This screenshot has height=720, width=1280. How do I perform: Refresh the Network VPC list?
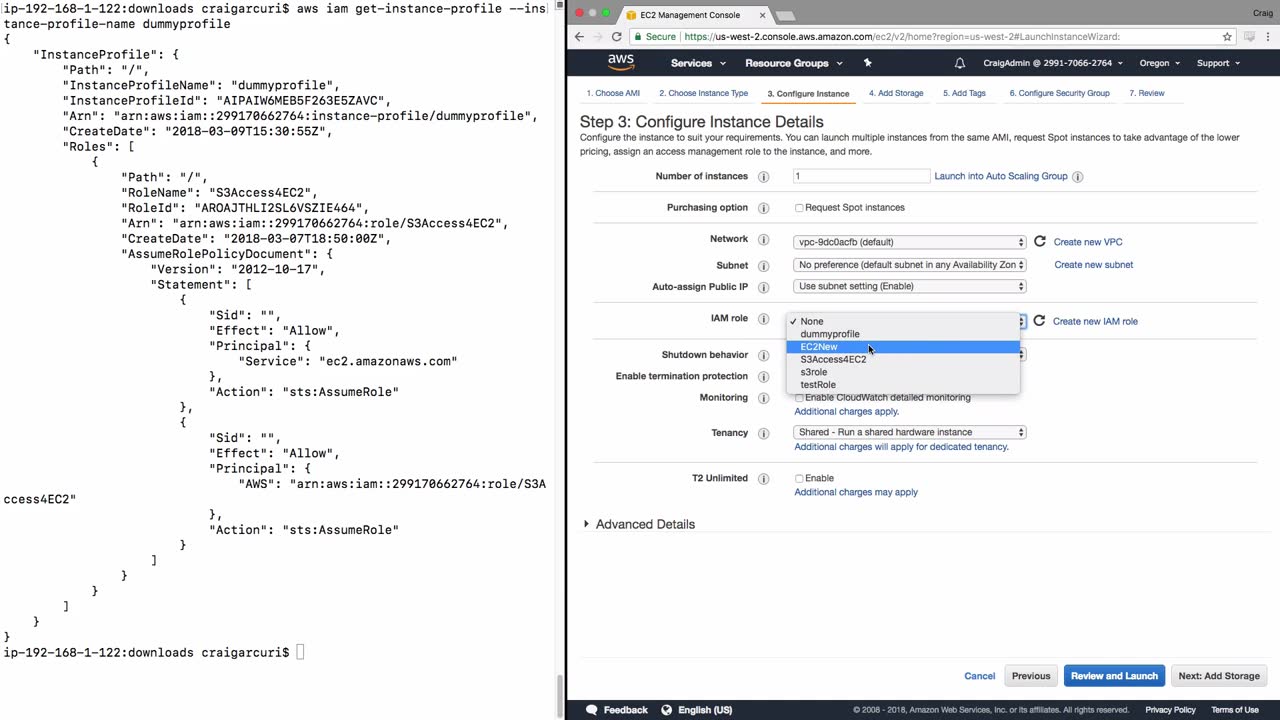point(1040,242)
